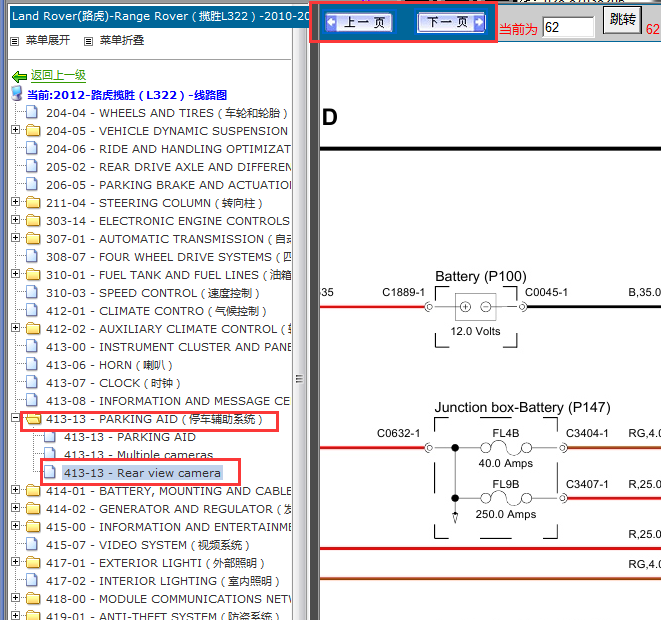Click the green back arrow icon
The width and height of the screenshot is (661, 620).
(19, 76)
